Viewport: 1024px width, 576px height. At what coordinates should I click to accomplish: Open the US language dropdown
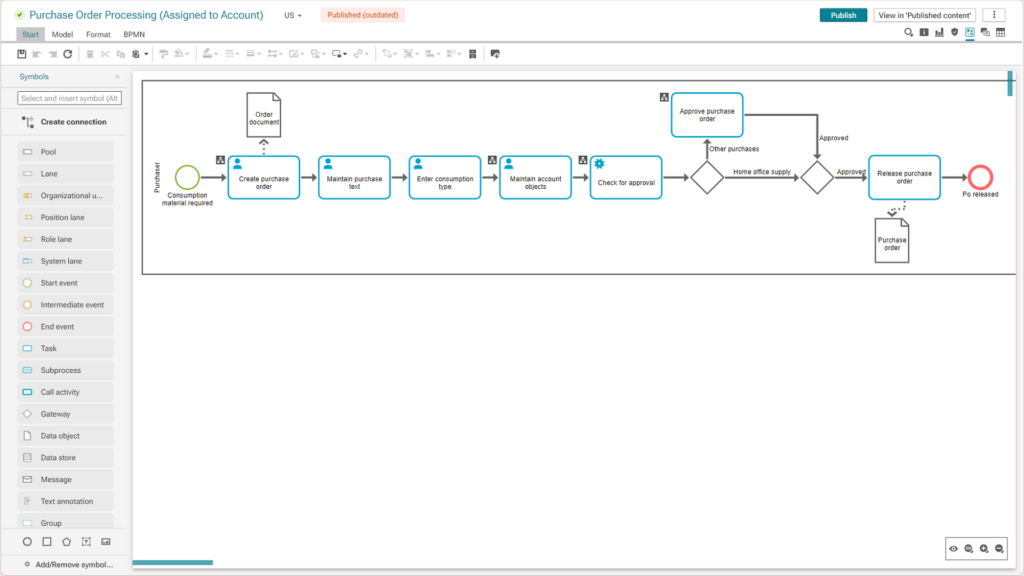(x=292, y=16)
